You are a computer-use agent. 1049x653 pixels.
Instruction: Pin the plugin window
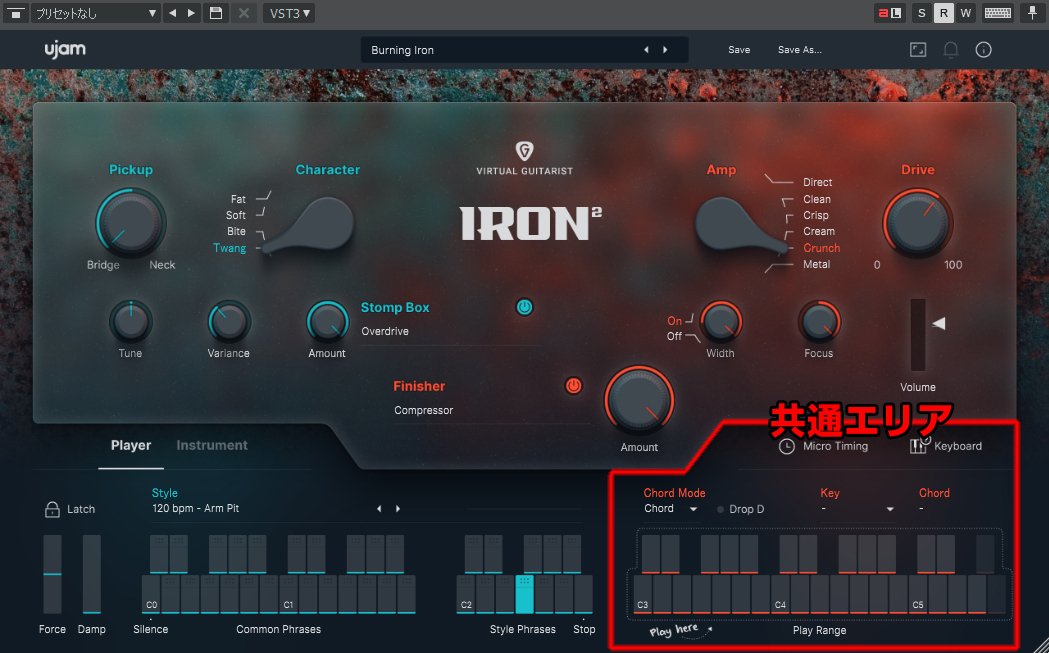[1033, 13]
